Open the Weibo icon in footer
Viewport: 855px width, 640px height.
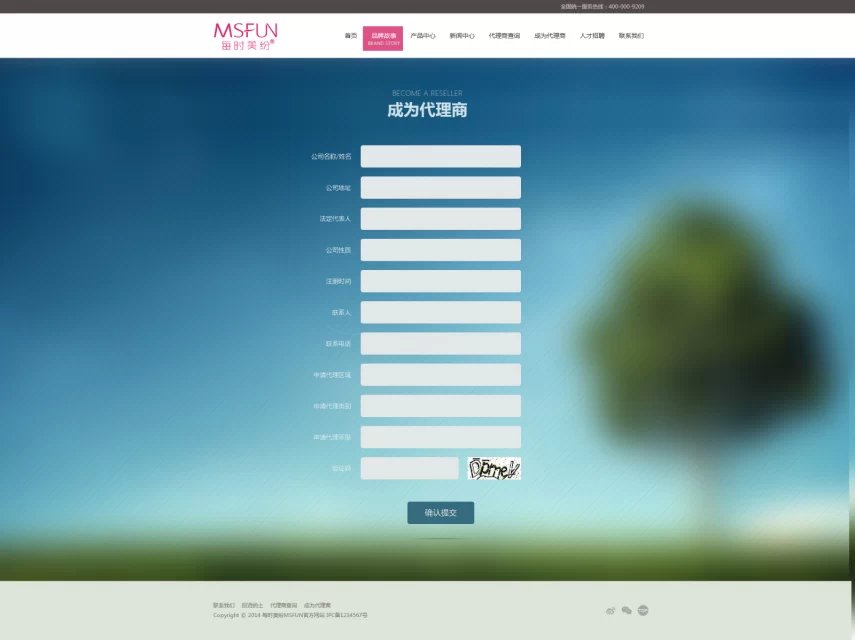pos(611,610)
